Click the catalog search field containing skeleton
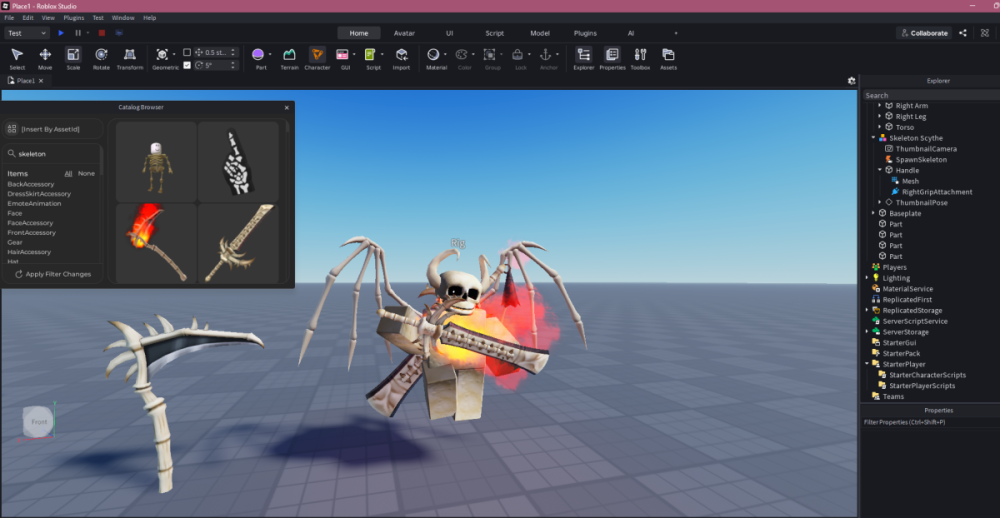 pos(52,154)
